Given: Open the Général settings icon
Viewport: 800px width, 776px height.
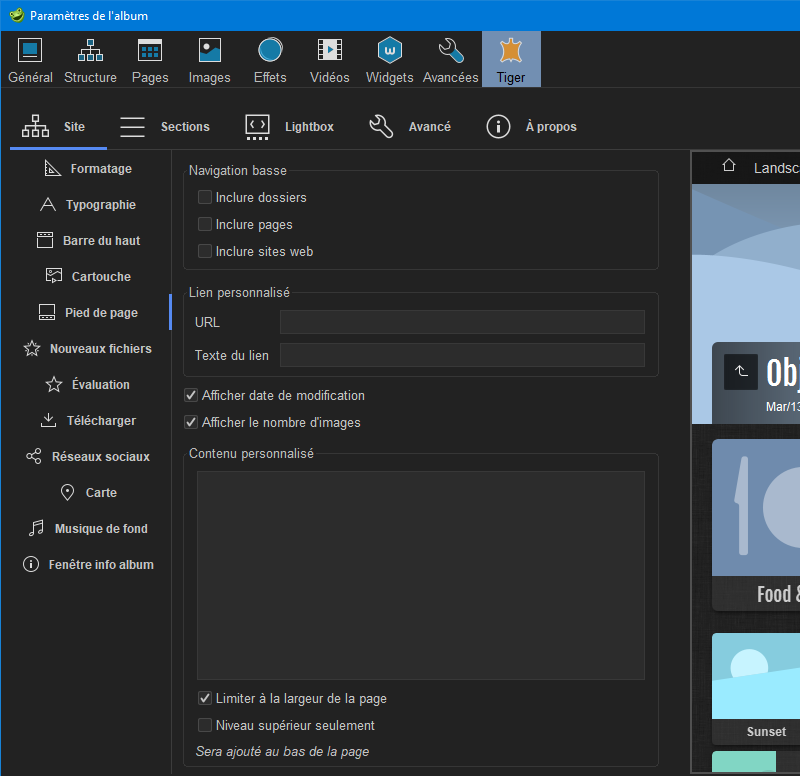Looking at the screenshot, I should coord(30,59).
